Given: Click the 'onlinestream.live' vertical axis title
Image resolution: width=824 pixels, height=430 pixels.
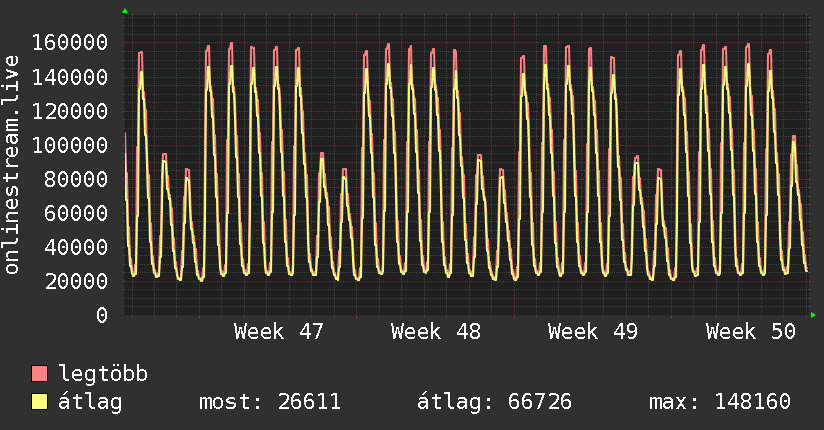Looking at the screenshot, I should click(11, 165).
